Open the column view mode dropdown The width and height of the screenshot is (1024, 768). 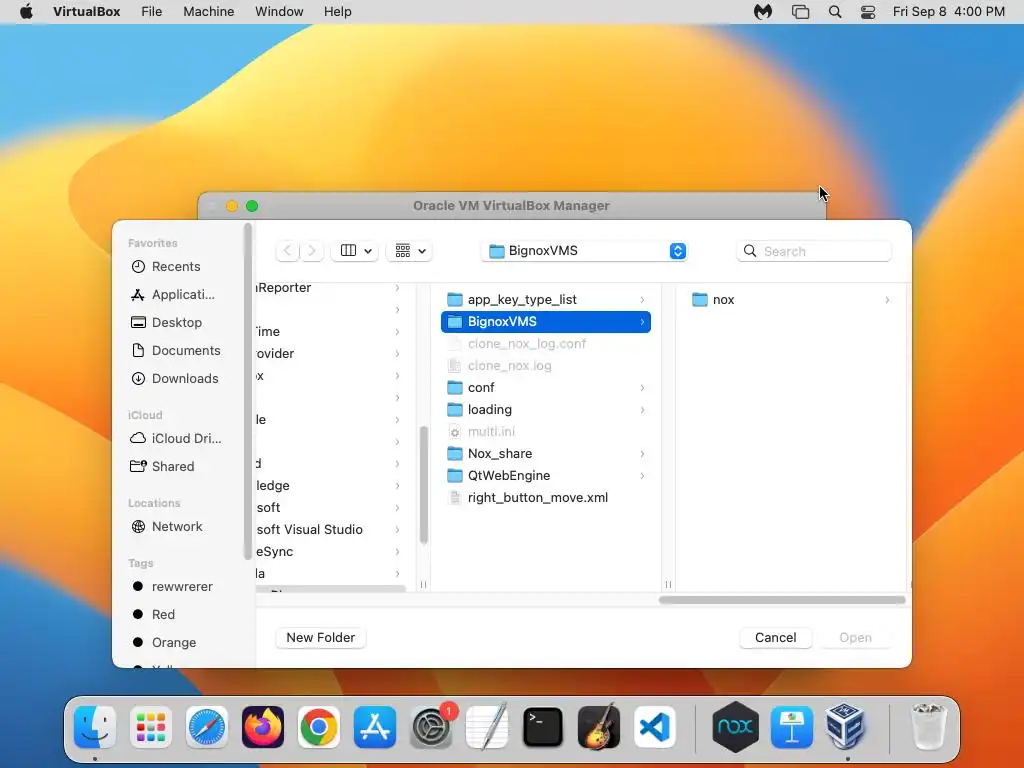point(355,251)
